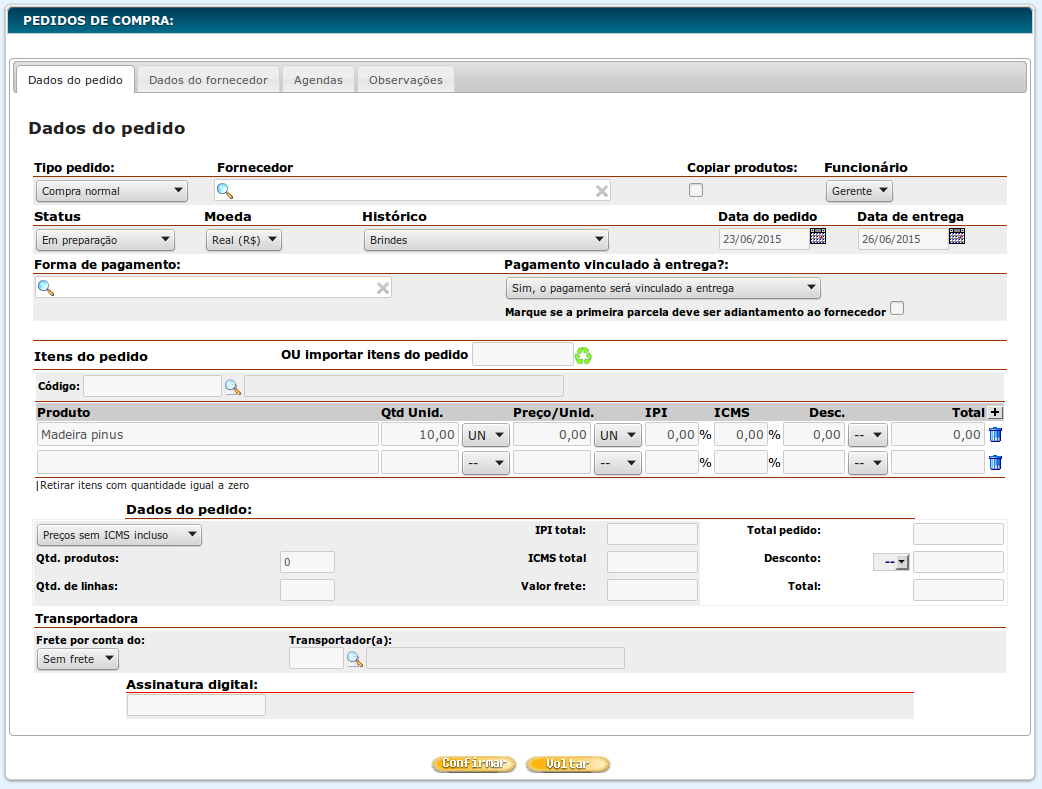Open the Data do pedido calendar picker
This screenshot has width=1042, height=789.
pyautogui.click(x=818, y=237)
